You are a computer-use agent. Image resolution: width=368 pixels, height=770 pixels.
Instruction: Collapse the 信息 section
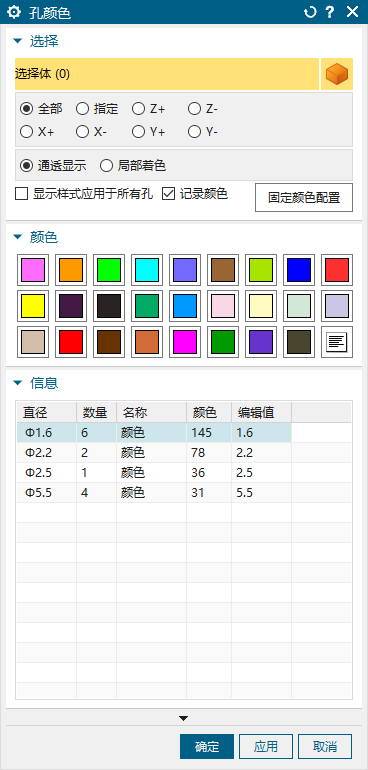coord(18,383)
